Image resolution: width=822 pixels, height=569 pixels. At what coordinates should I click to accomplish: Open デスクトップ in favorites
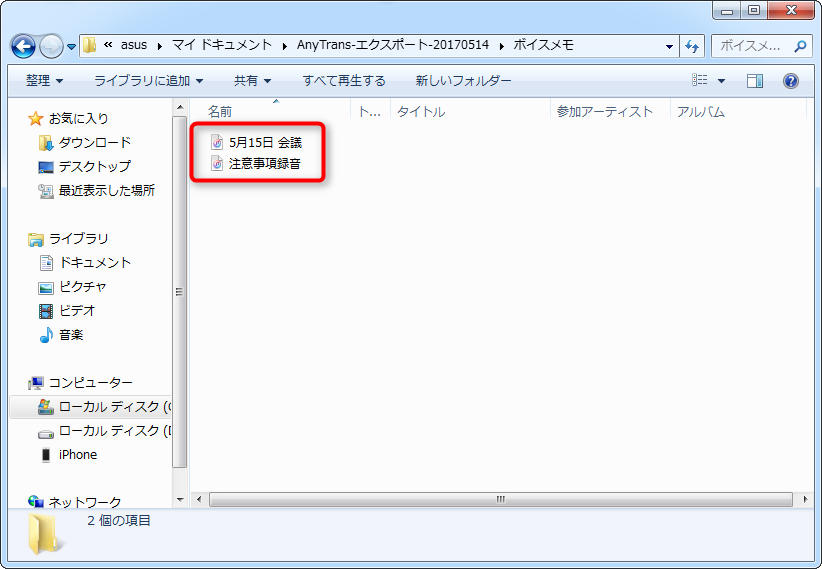(95, 166)
